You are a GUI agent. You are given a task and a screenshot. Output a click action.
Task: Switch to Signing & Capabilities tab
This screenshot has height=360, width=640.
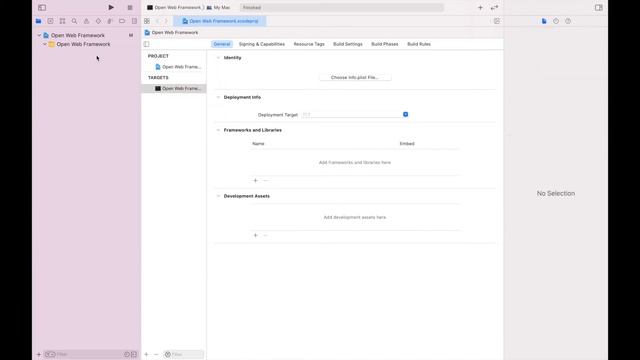tap(262, 44)
